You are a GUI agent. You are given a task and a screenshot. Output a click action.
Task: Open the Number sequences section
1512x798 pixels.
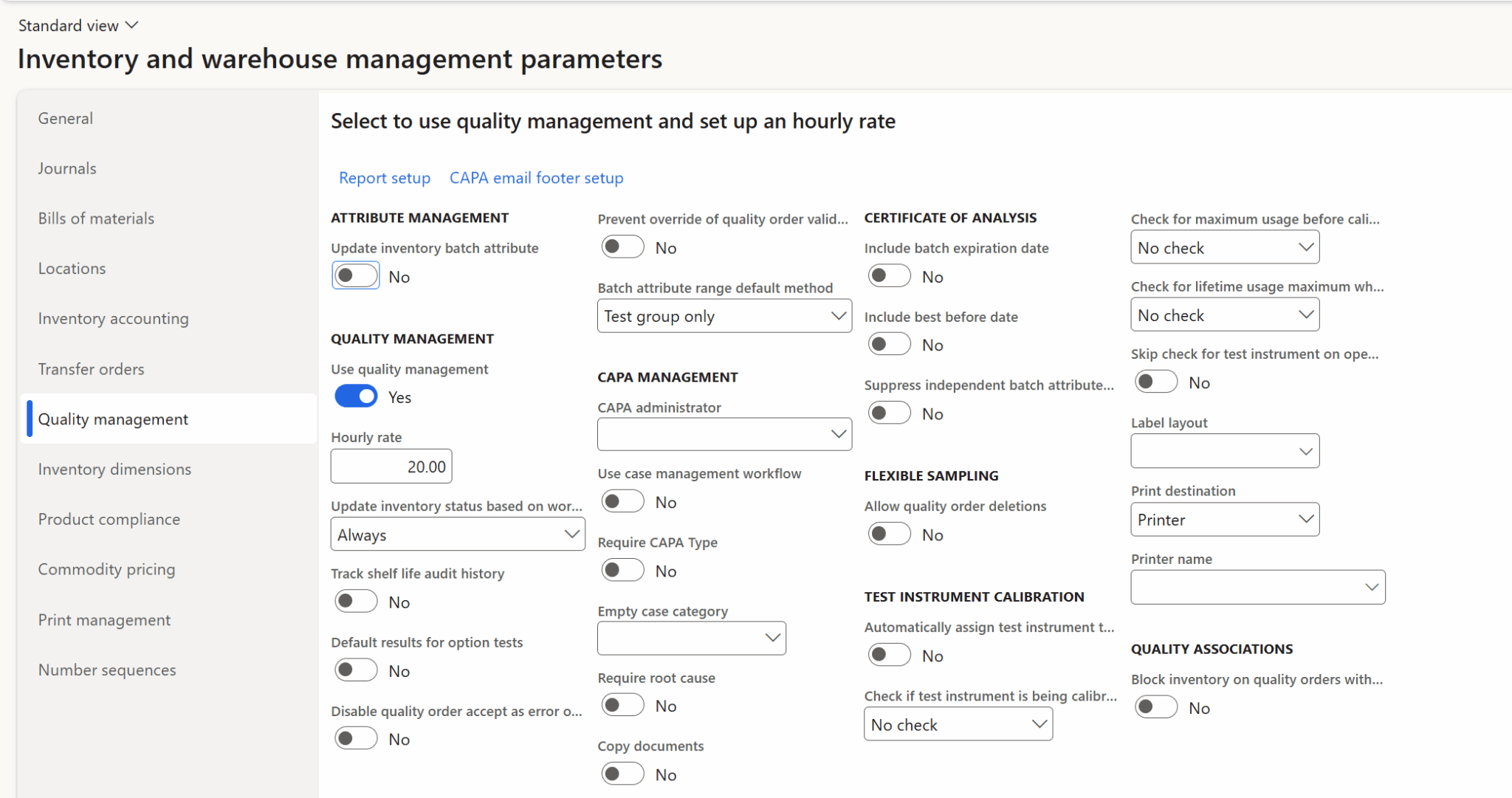[x=107, y=670]
